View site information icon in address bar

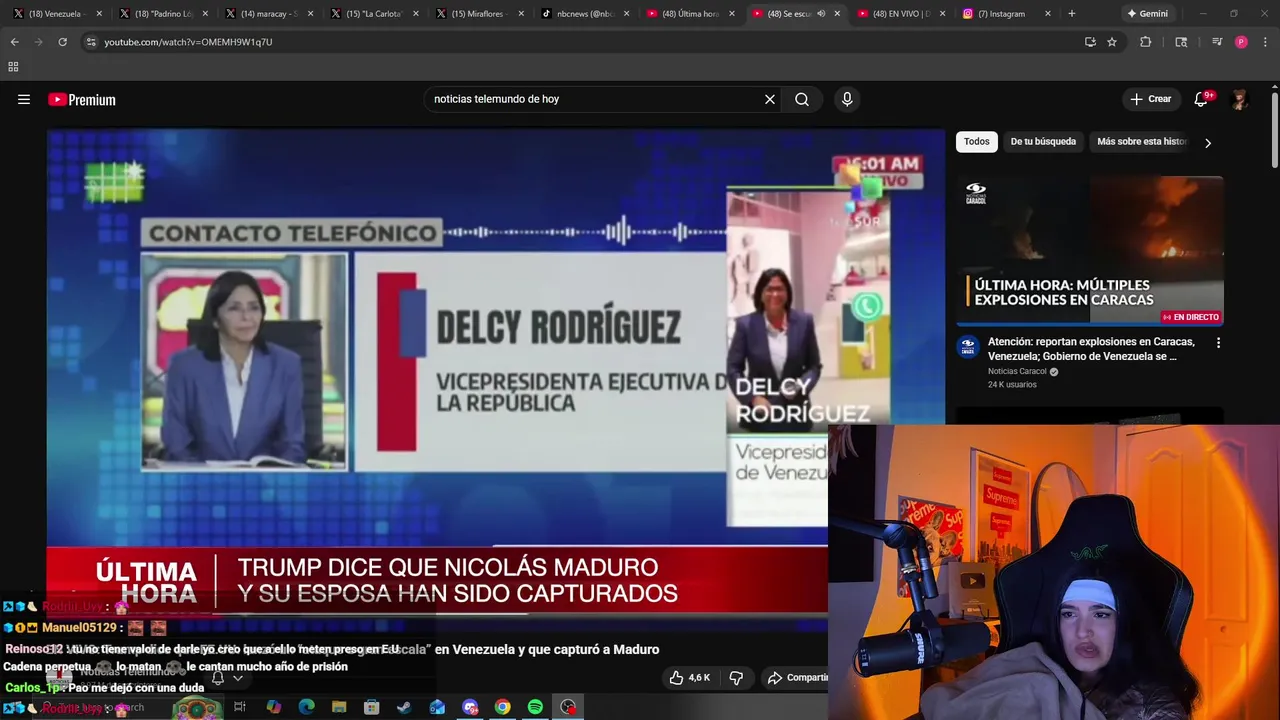click(x=90, y=42)
